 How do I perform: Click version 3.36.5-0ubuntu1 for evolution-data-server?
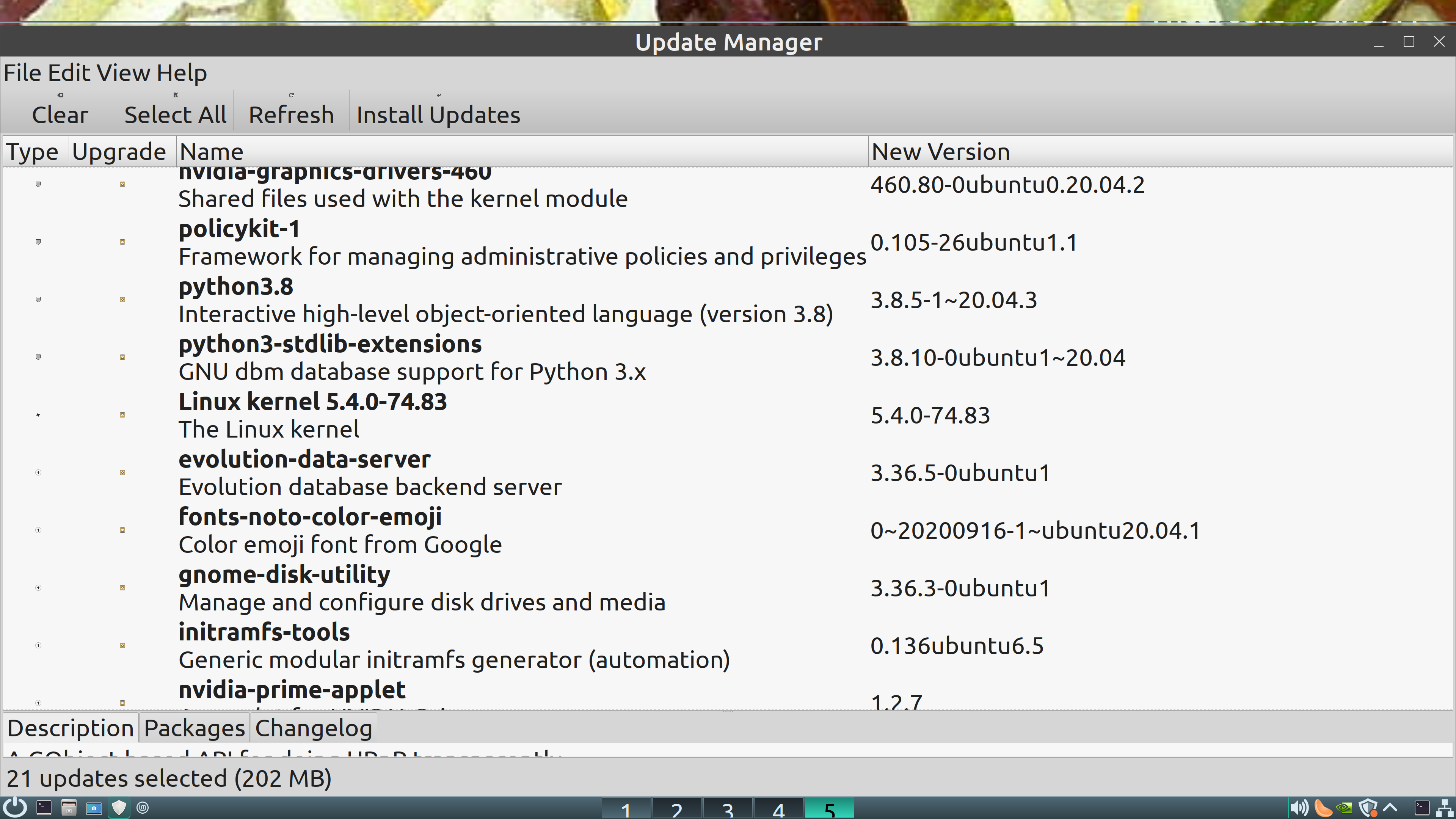960,473
